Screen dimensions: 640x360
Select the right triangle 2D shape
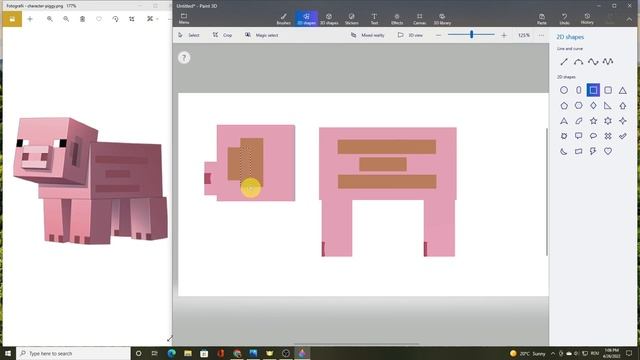click(x=608, y=106)
